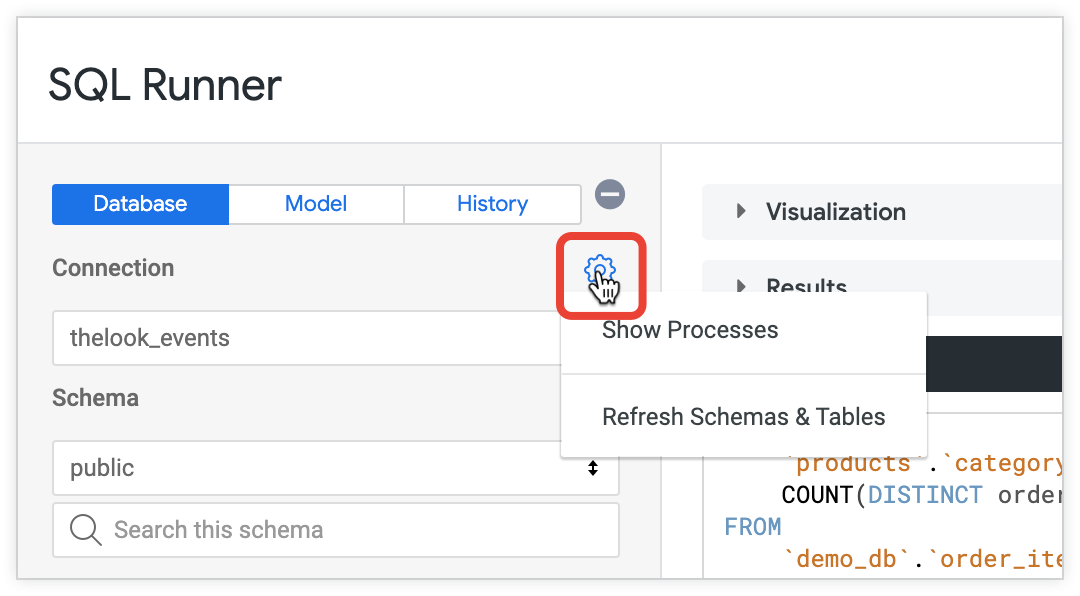Viewport: 1080px width, 596px height.
Task: Switch to the Database tab
Action: click(x=140, y=204)
